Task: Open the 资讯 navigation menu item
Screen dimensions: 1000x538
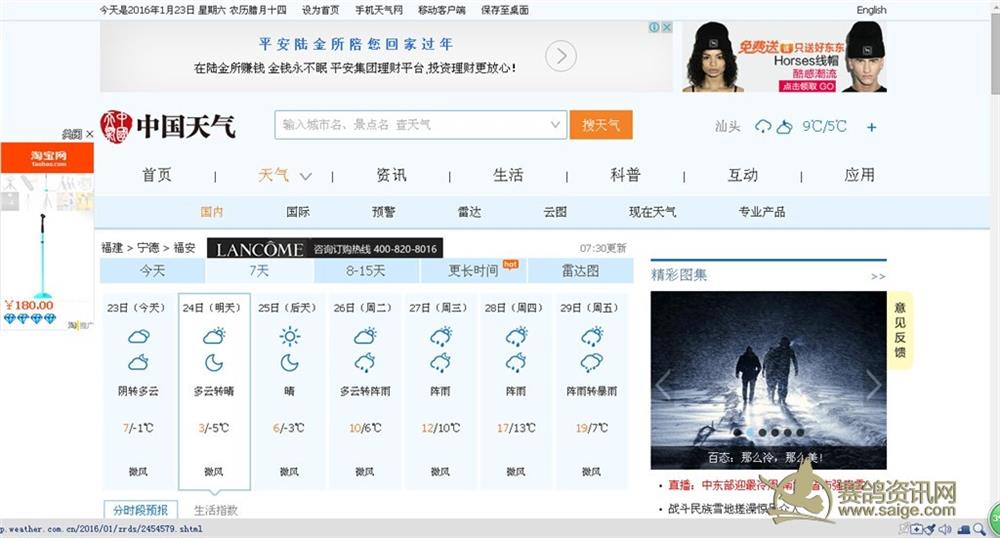Action: [391, 175]
